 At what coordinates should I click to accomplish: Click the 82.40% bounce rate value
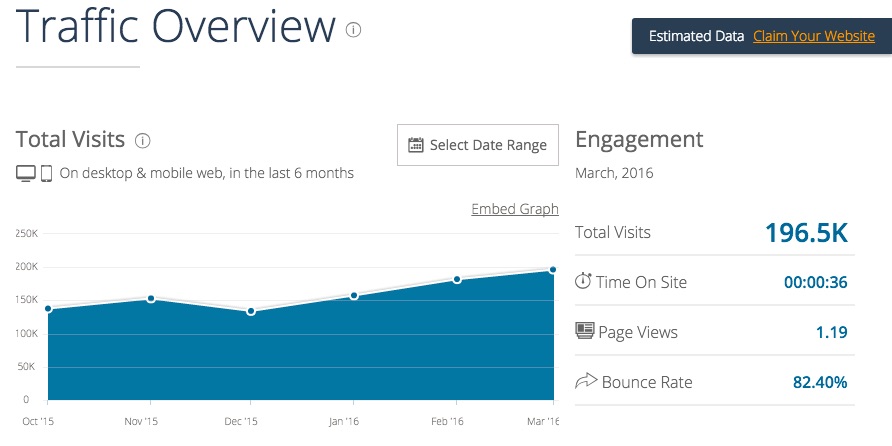tap(820, 382)
